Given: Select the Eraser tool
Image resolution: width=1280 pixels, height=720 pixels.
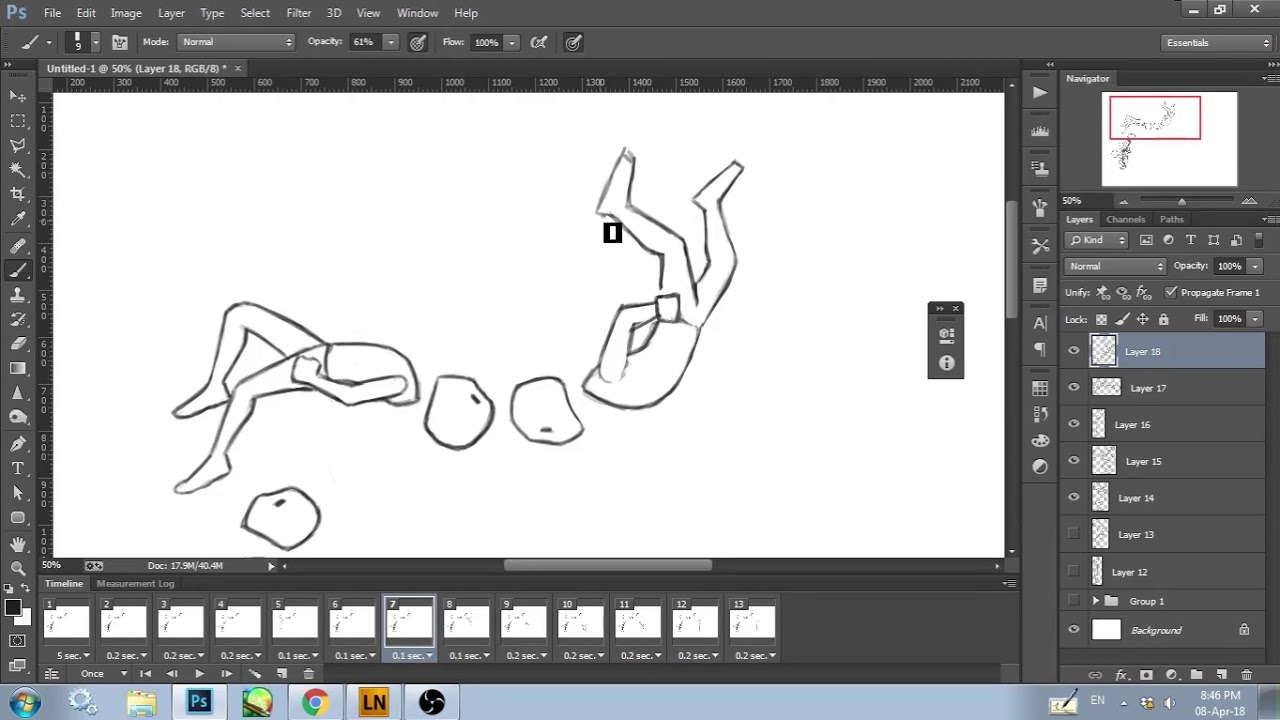Looking at the screenshot, I should tap(18, 344).
